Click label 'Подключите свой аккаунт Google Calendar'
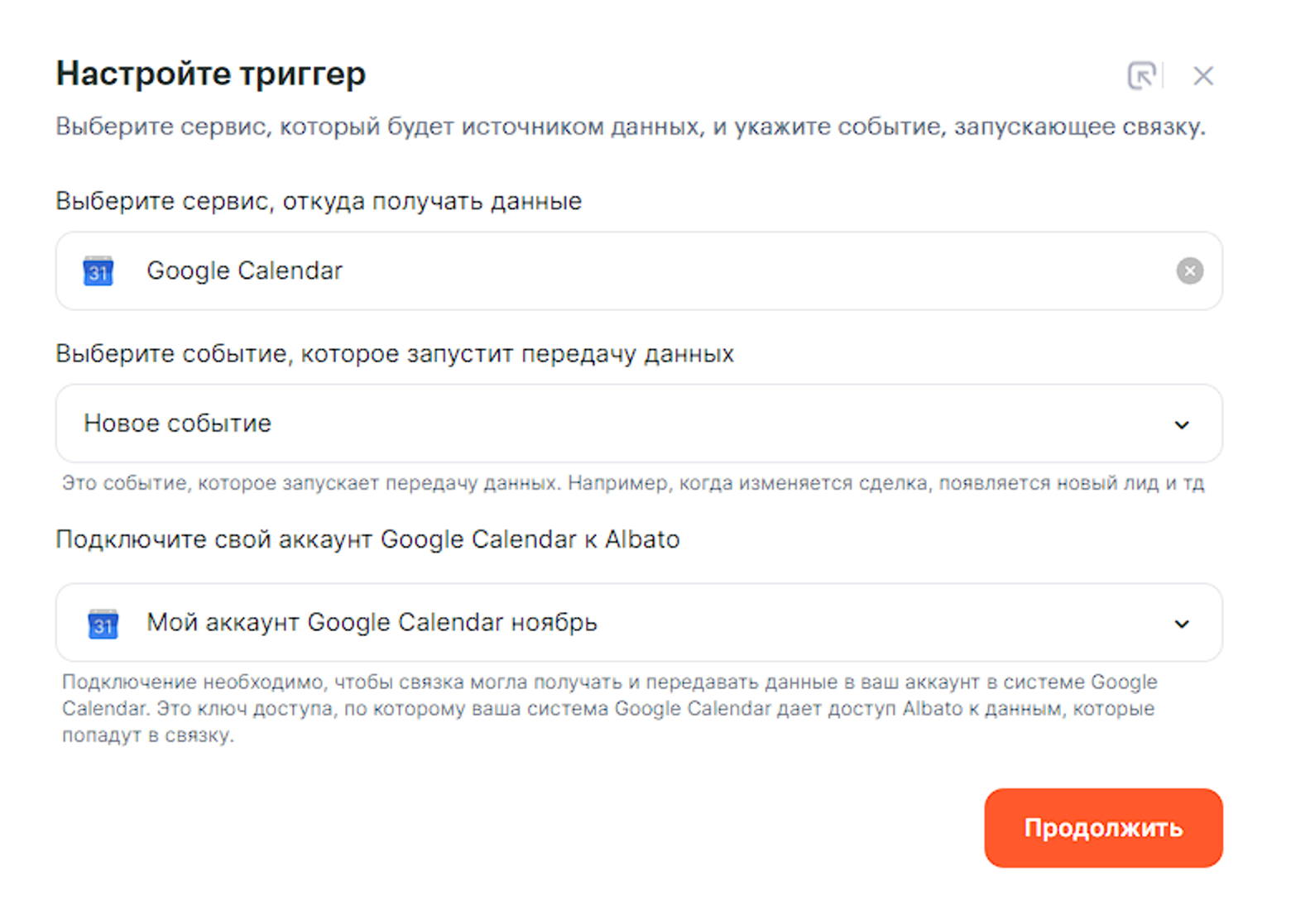The image size is (1291, 924). pyautogui.click(x=314, y=539)
